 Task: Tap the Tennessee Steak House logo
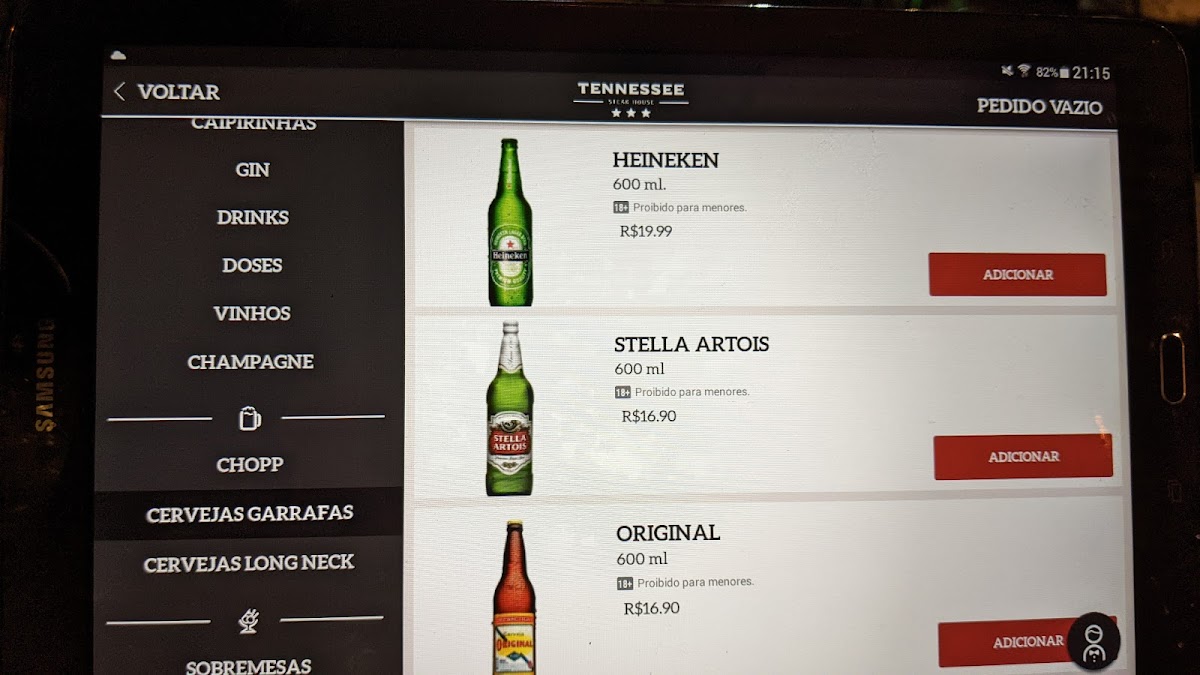coord(631,100)
